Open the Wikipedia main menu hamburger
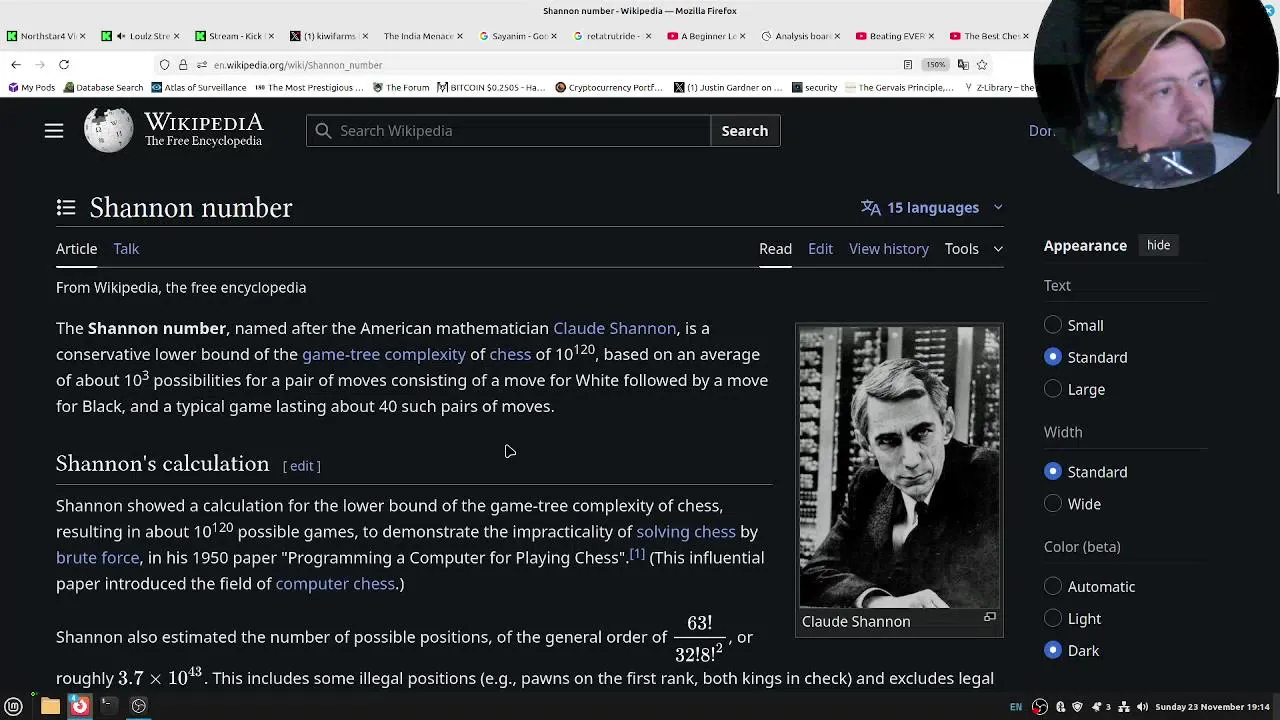The width and height of the screenshot is (1280, 720). pyautogui.click(x=54, y=131)
